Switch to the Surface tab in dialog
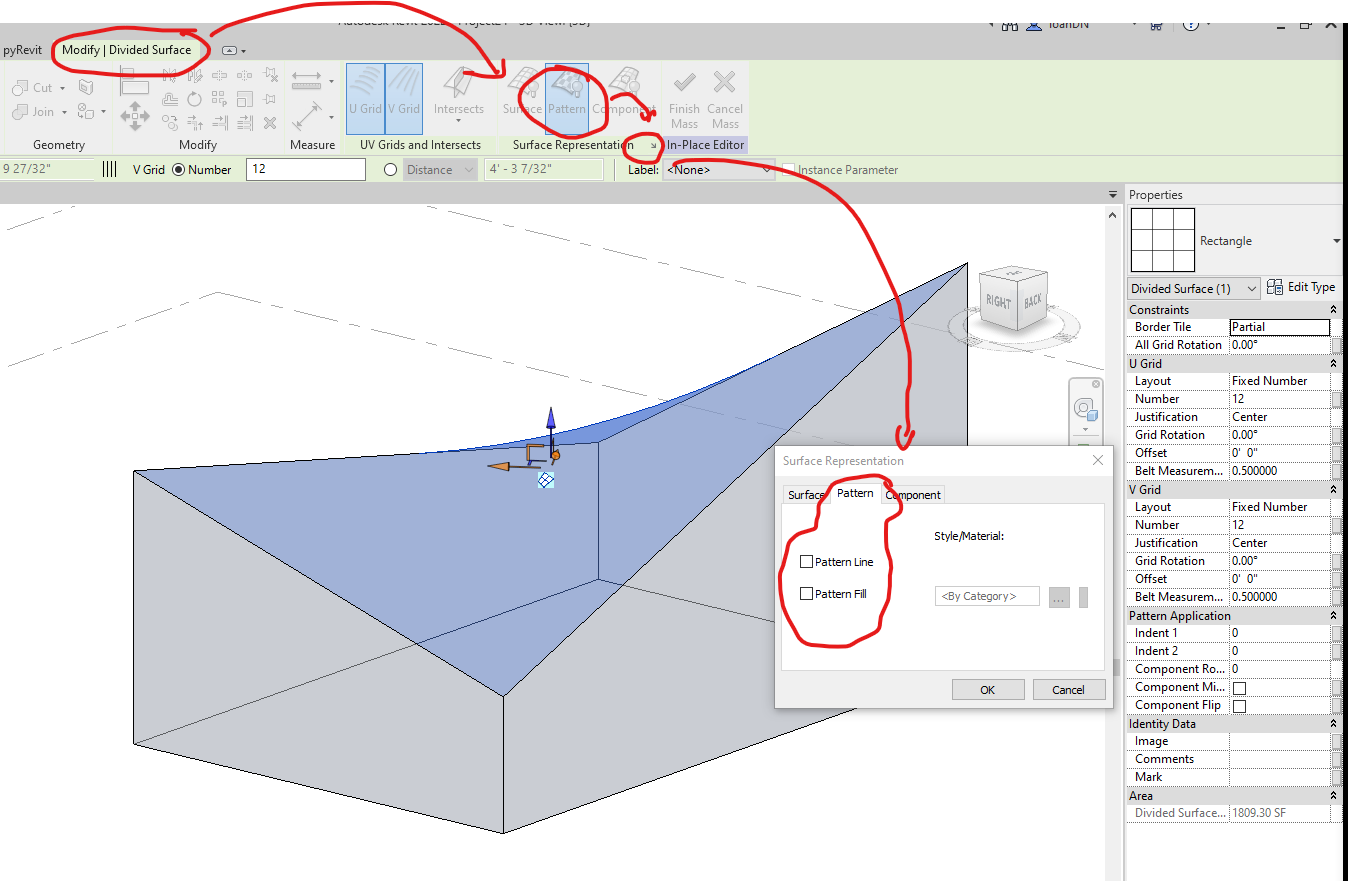Screen dimensions: 1348x881 [806, 495]
